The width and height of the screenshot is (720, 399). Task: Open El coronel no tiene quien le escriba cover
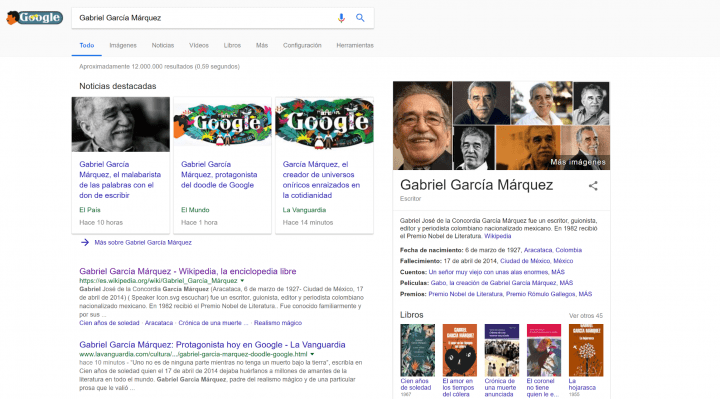pos(544,350)
